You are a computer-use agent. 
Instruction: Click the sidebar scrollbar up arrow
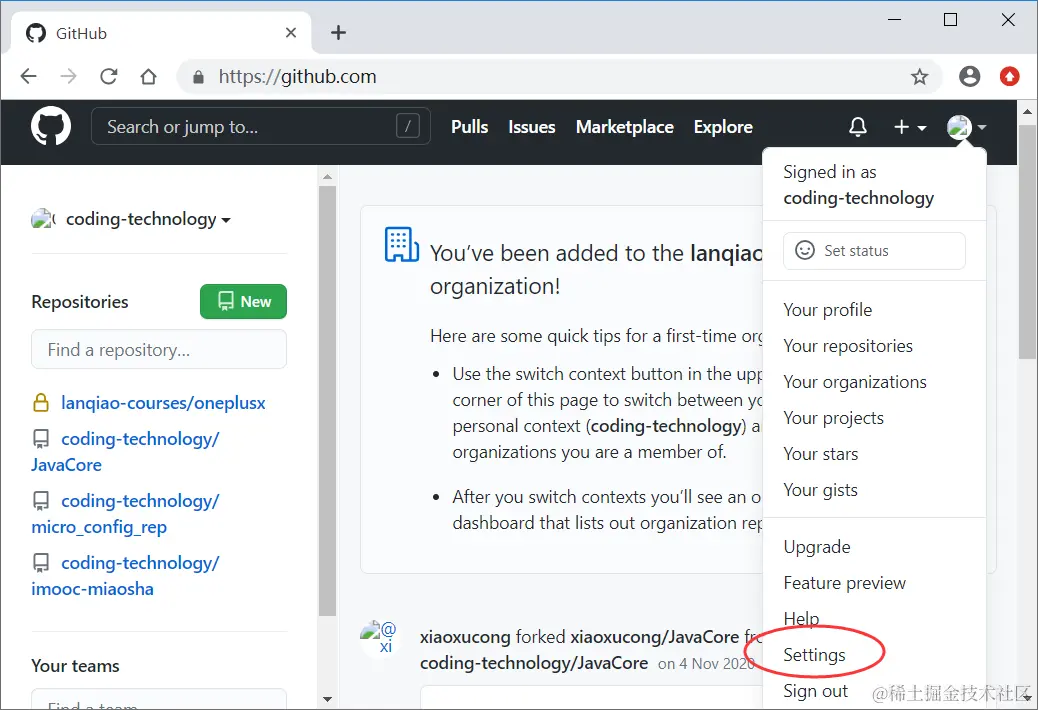327,177
